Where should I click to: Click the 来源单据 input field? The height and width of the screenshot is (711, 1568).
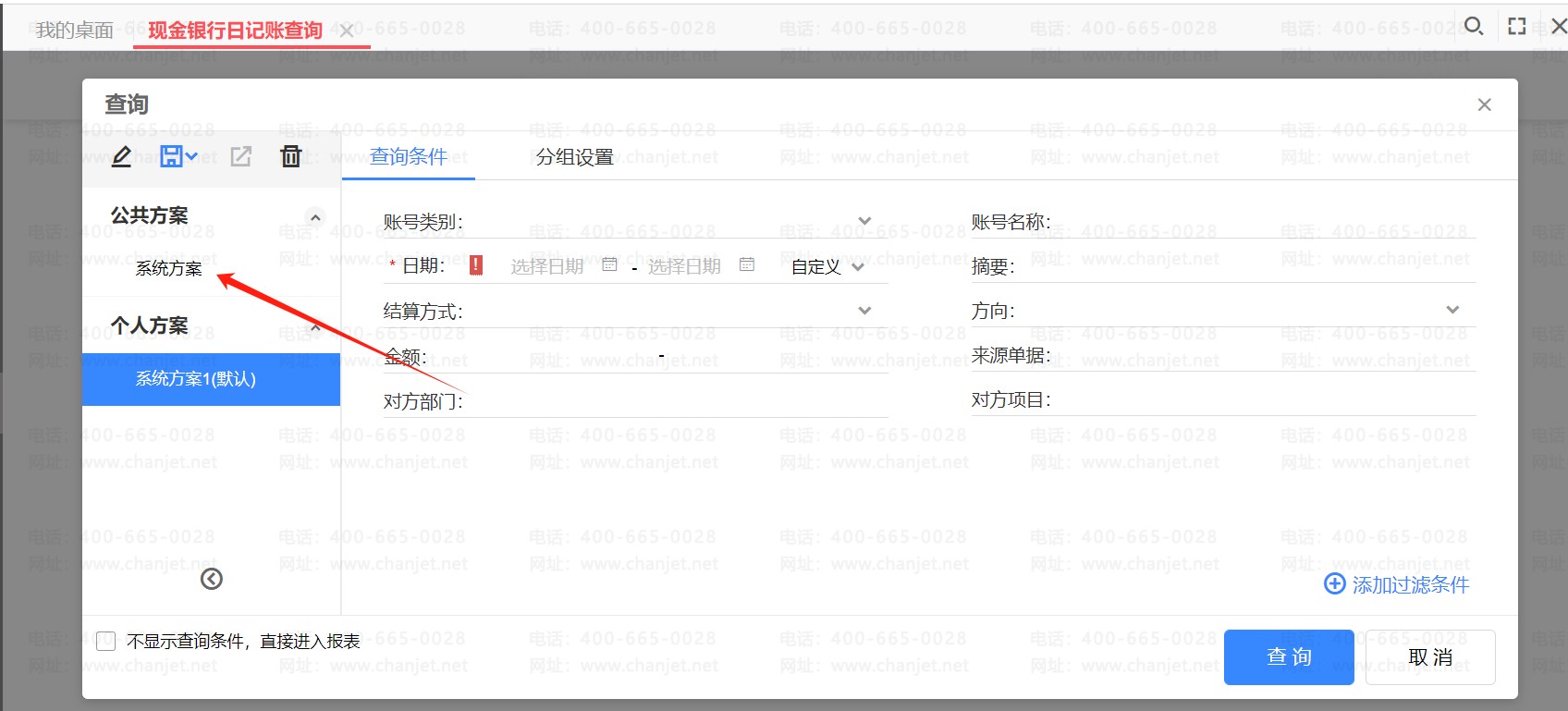click(1264, 355)
